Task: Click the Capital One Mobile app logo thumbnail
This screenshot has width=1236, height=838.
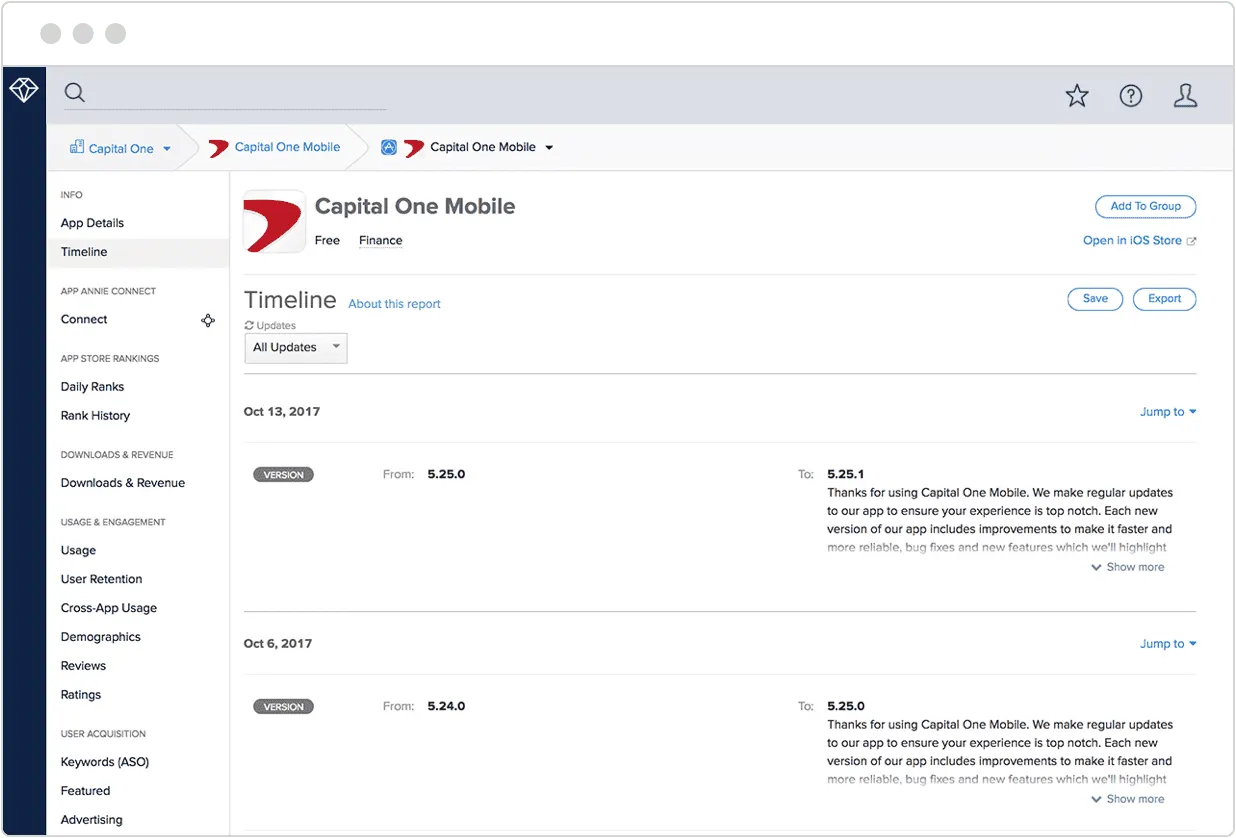Action: 274,222
